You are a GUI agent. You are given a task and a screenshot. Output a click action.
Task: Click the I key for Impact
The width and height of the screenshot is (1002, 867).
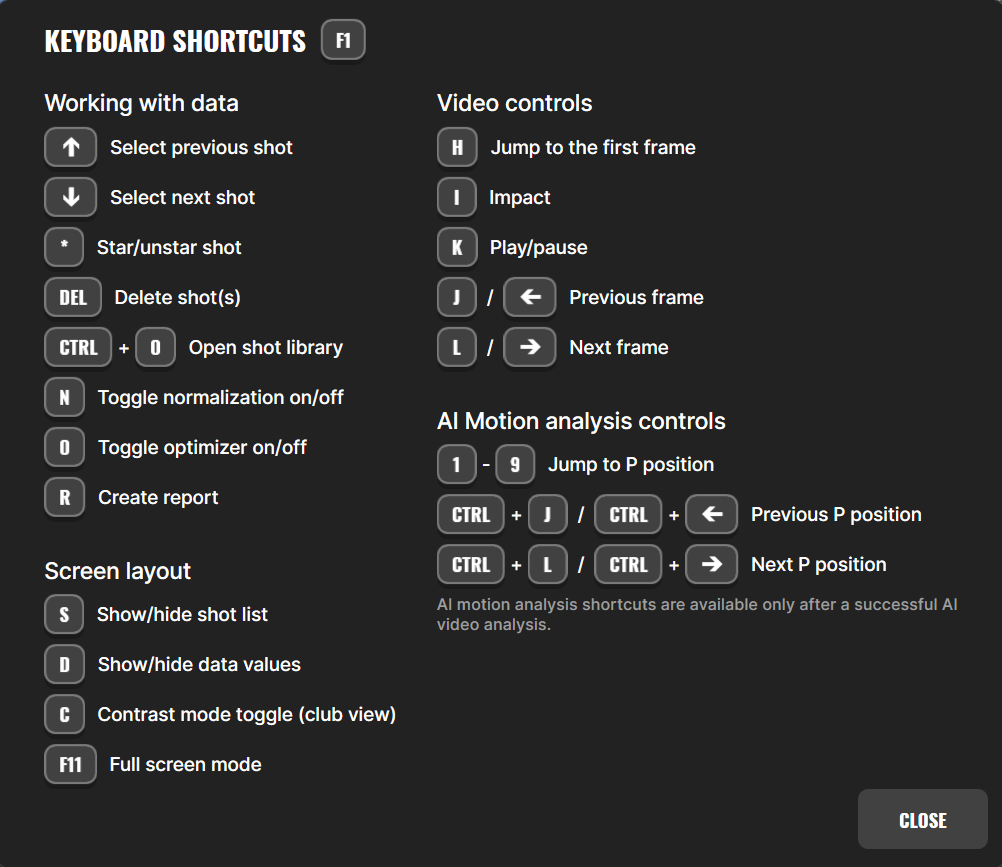[x=457, y=197]
